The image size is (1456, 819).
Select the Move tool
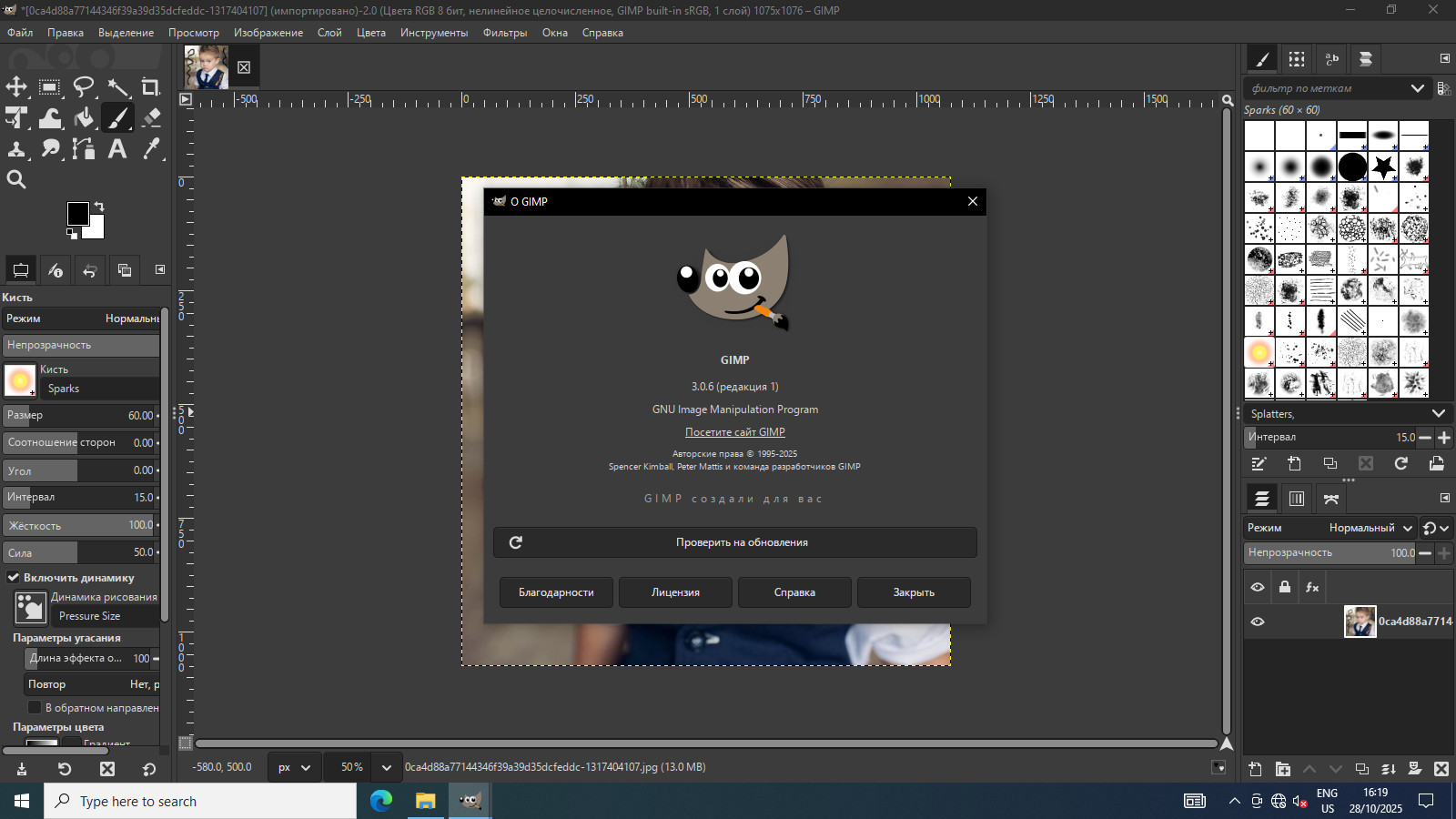[16, 87]
